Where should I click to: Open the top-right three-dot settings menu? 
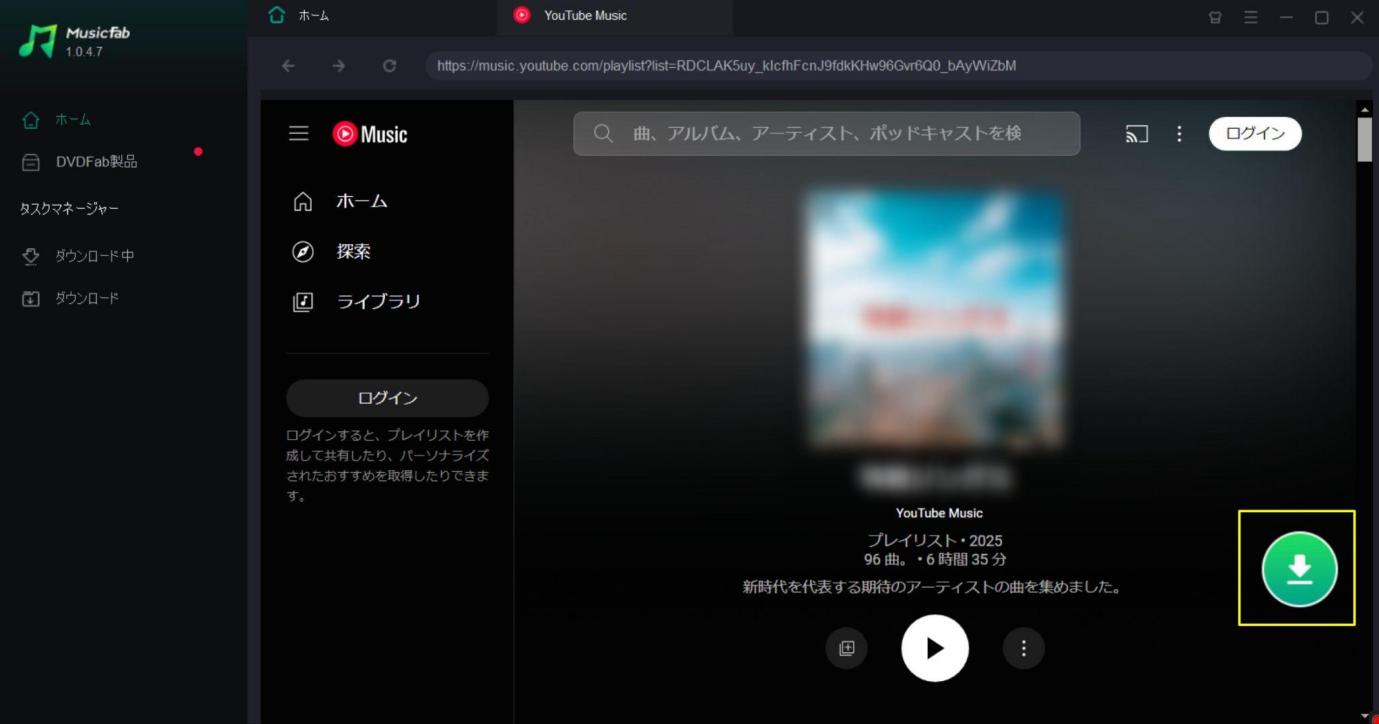pyautogui.click(x=1180, y=134)
